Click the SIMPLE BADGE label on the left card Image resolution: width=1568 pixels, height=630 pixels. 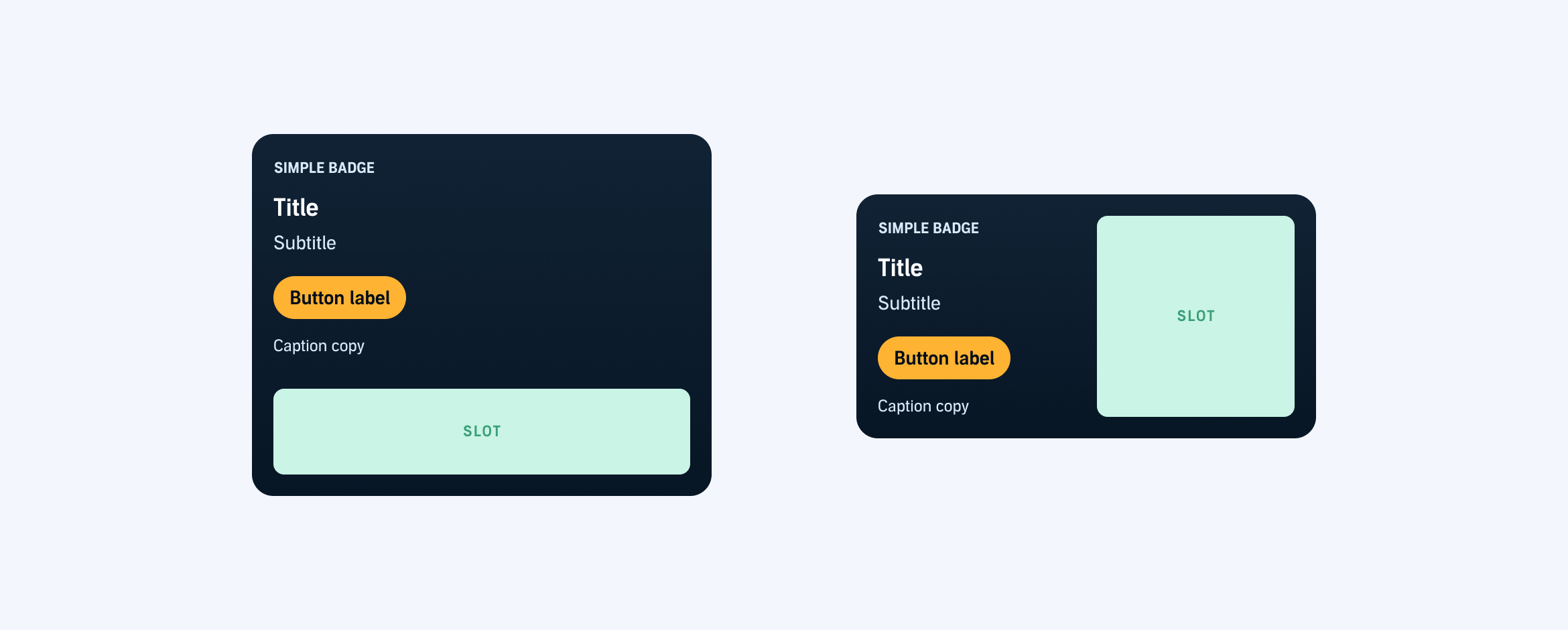click(x=324, y=168)
